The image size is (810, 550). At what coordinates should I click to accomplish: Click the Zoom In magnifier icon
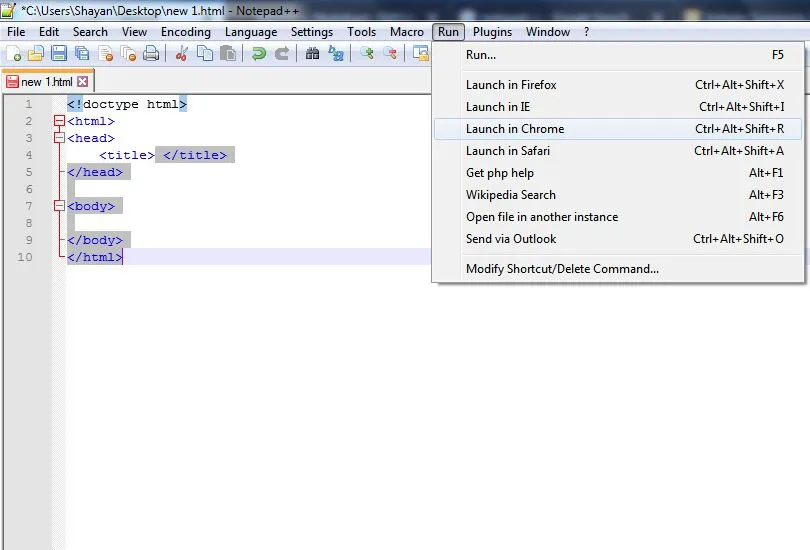click(x=367, y=53)
